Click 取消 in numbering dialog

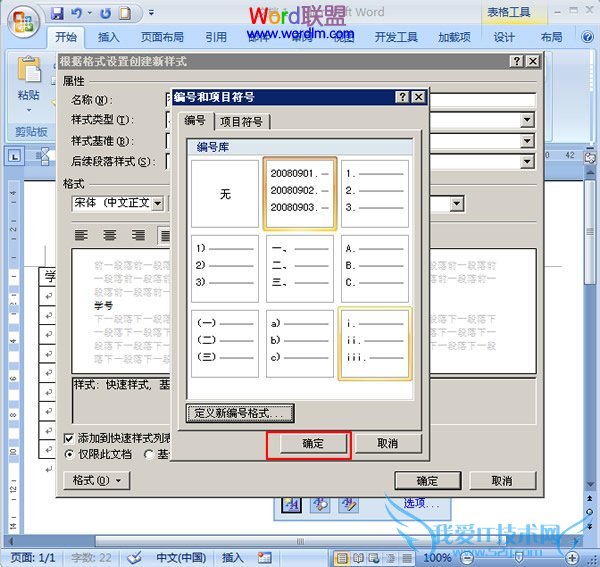388,444
